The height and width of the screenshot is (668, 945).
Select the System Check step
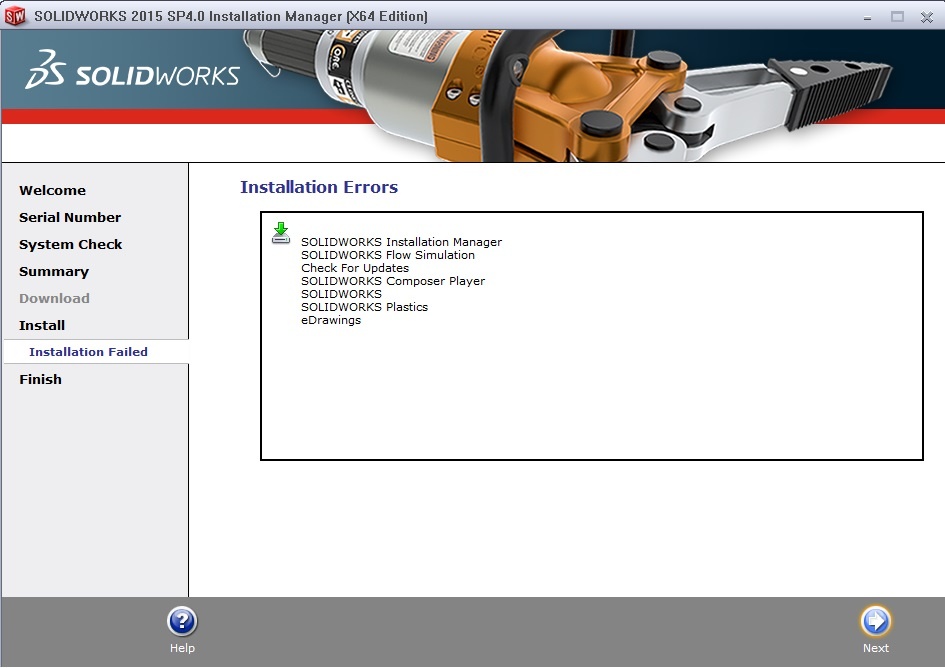(71, 245)
